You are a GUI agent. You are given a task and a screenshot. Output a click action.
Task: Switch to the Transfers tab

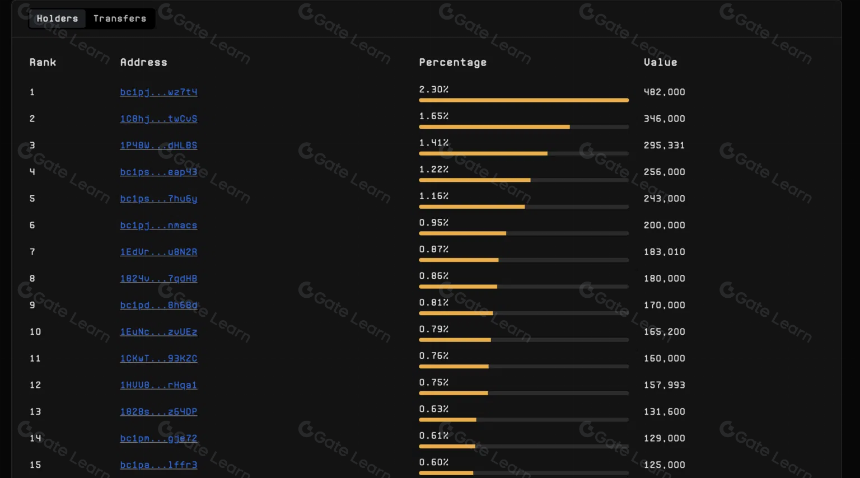[x=120, y=19]
